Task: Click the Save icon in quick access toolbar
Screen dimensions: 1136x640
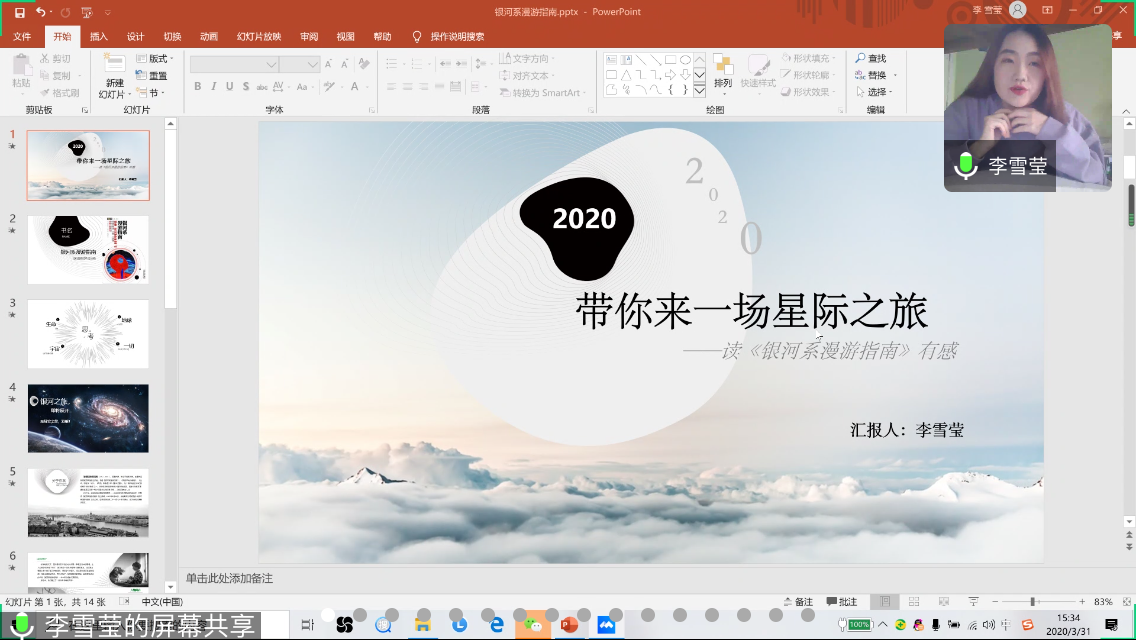Action: [x=19, y=12]
